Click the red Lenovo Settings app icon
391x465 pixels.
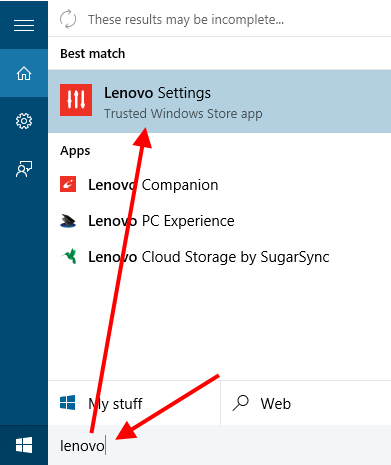click(76, 100)
